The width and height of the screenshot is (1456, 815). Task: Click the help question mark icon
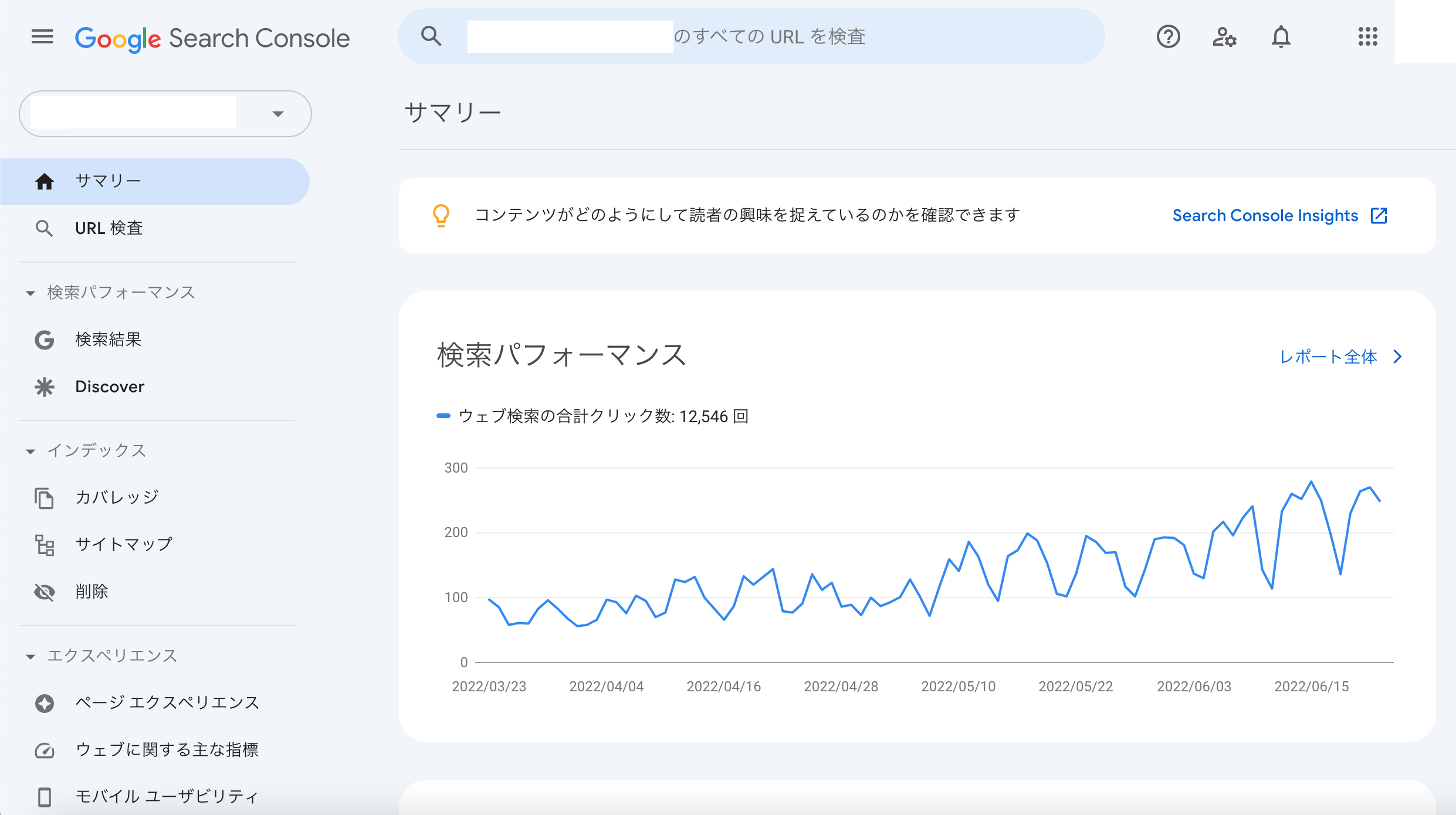coord(1168,37)
